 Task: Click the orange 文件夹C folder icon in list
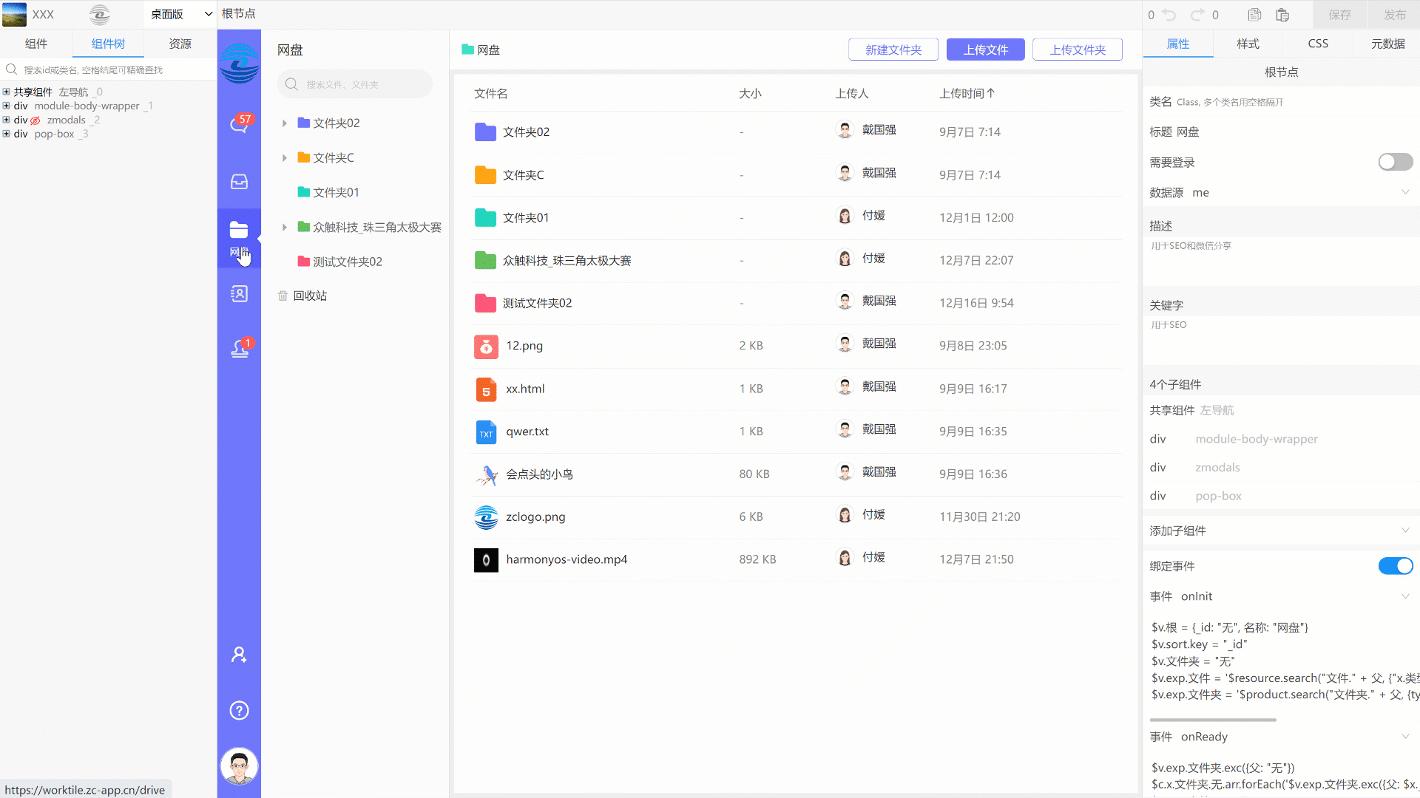pos(485,175)
